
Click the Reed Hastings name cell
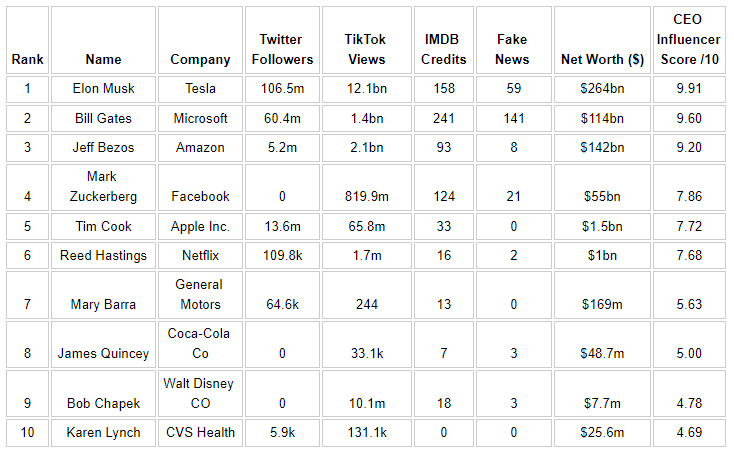pos(103,255)
